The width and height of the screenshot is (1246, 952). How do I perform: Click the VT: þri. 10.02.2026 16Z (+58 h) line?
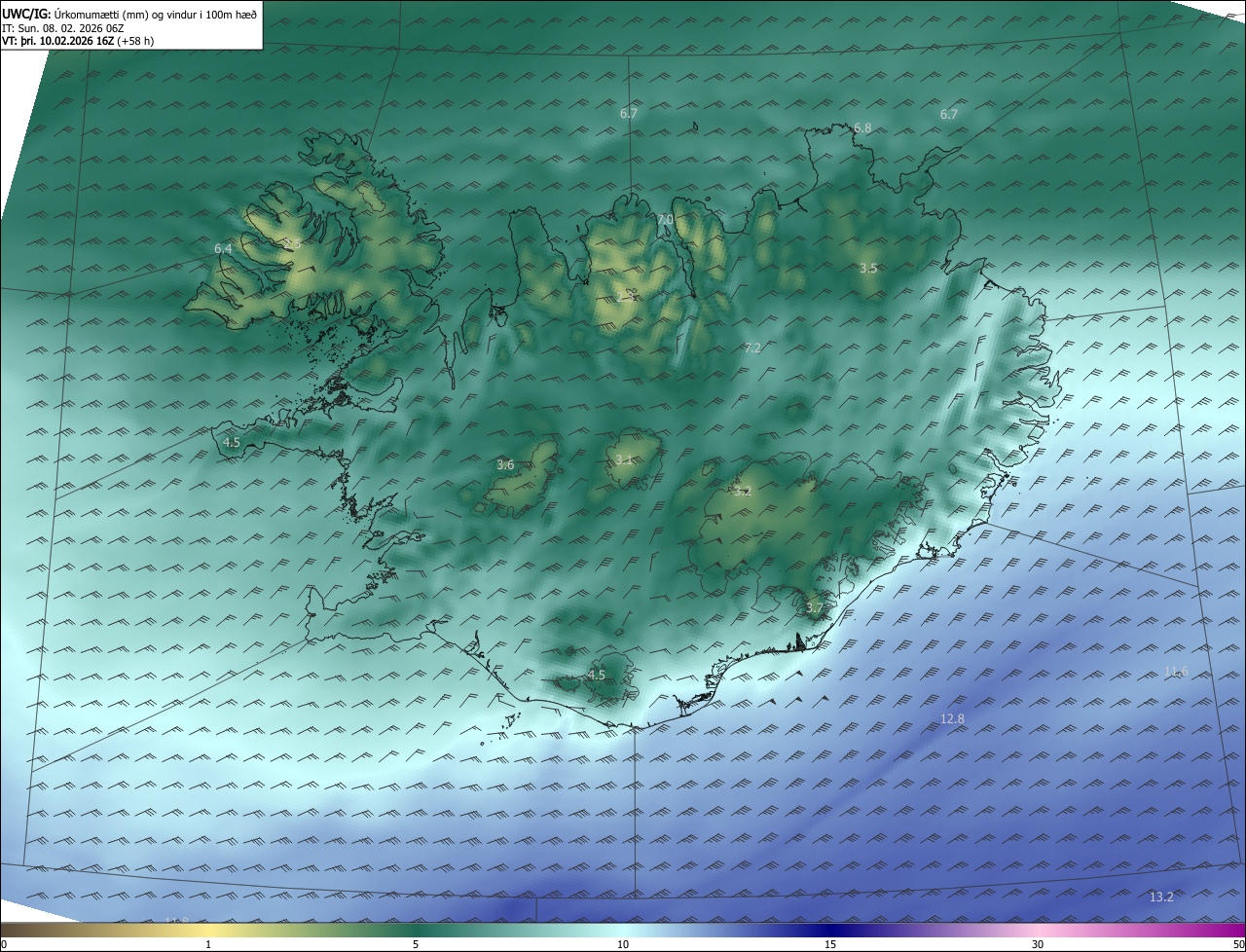coord(78,41)
